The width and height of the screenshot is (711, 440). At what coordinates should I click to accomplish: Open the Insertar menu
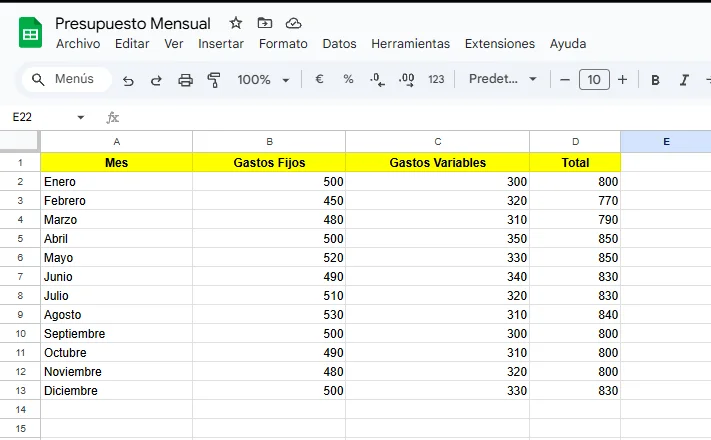pos(221,44)
